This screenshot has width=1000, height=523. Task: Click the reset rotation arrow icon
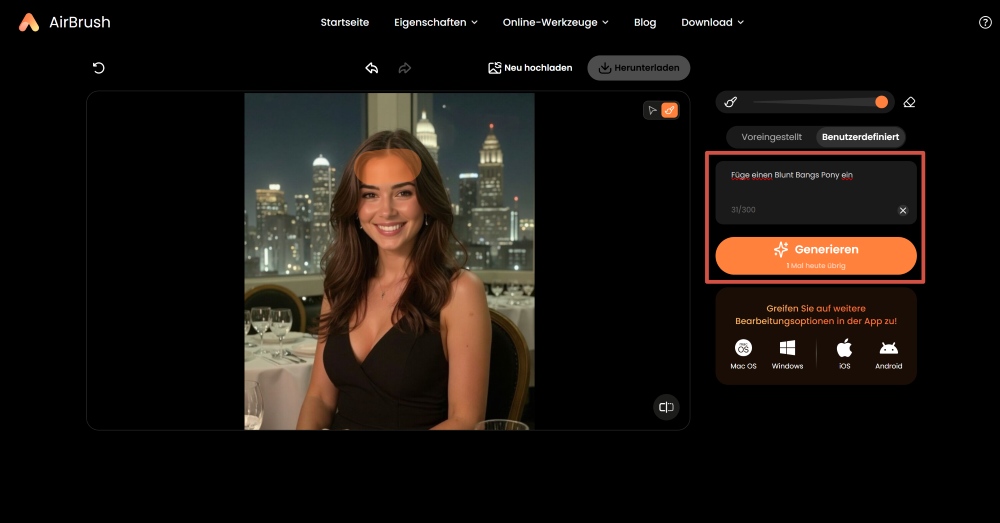(98, 68)
